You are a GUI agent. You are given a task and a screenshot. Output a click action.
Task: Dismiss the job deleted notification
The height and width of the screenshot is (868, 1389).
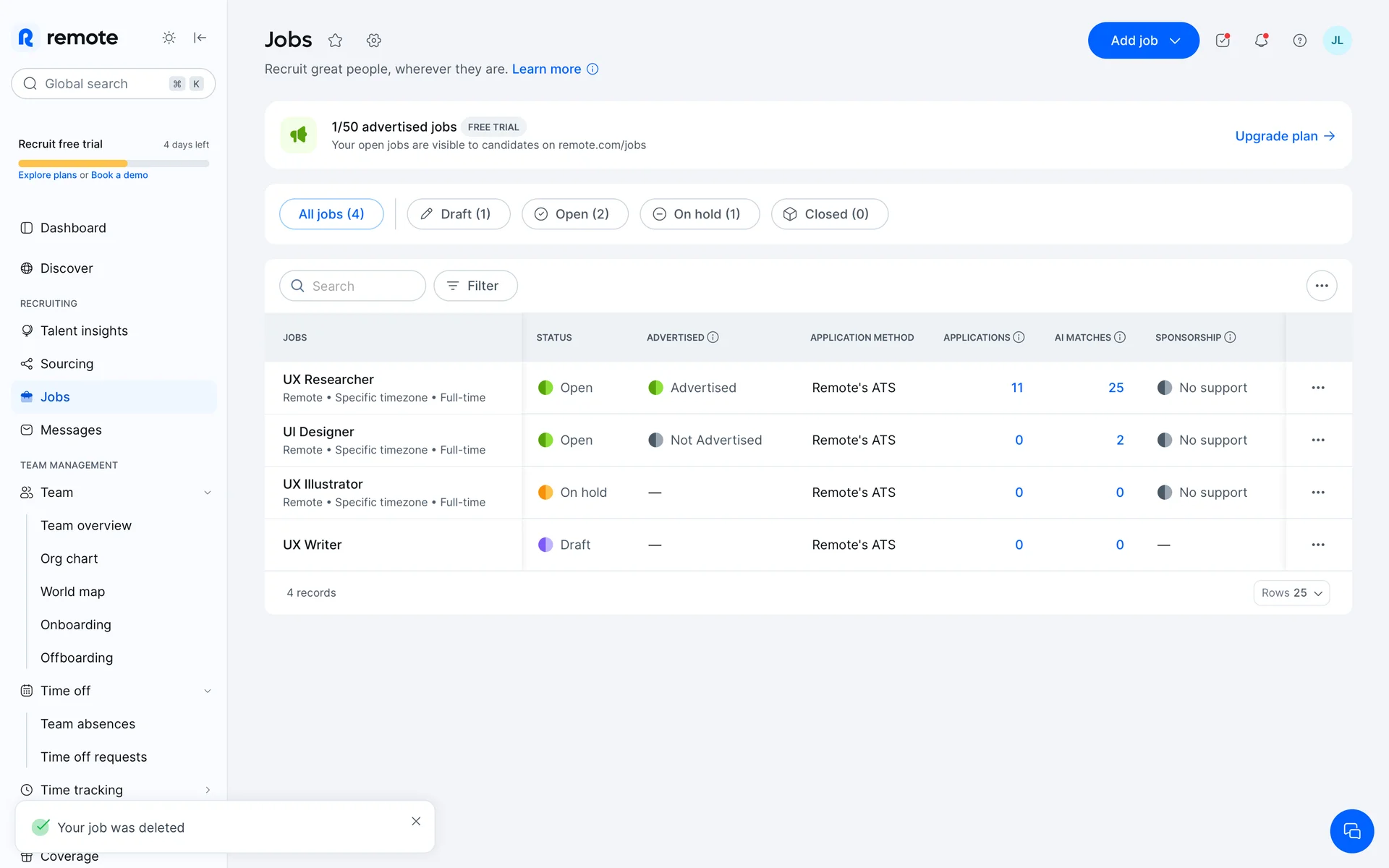[x=416, y=821]
